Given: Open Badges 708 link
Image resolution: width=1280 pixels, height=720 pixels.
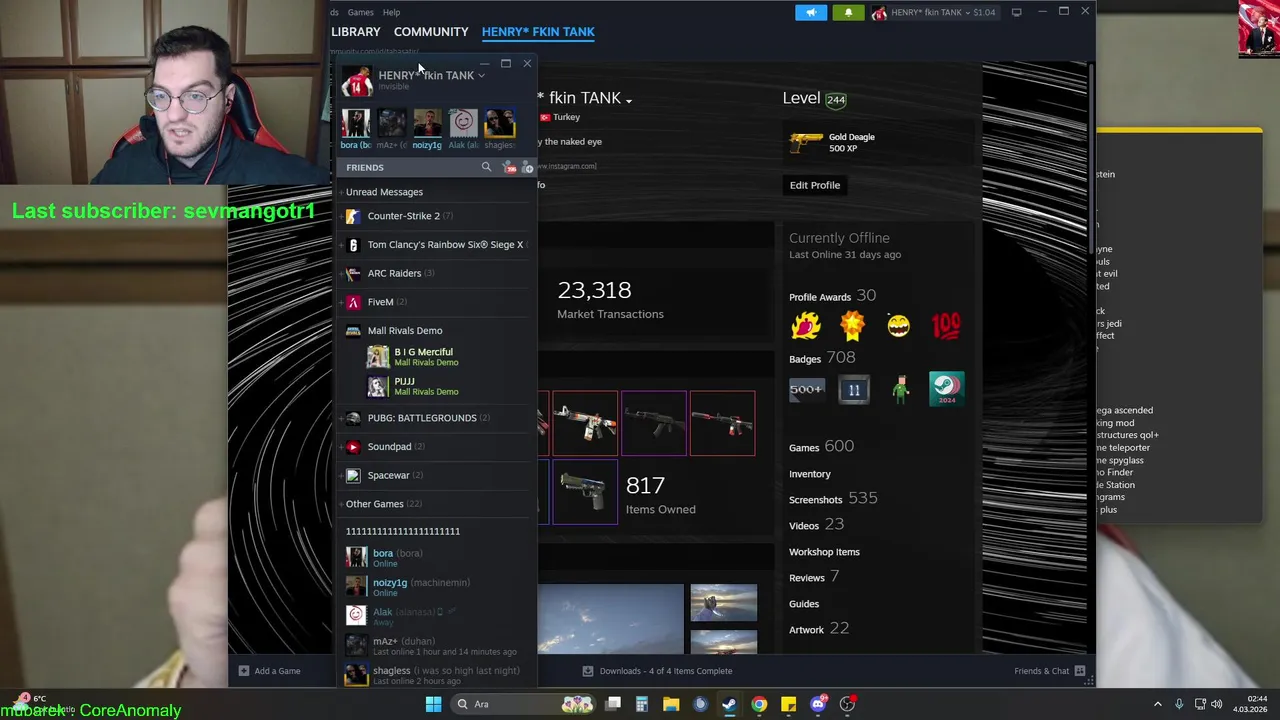Looking at the screenshot, I should click(x=822, y=358).
